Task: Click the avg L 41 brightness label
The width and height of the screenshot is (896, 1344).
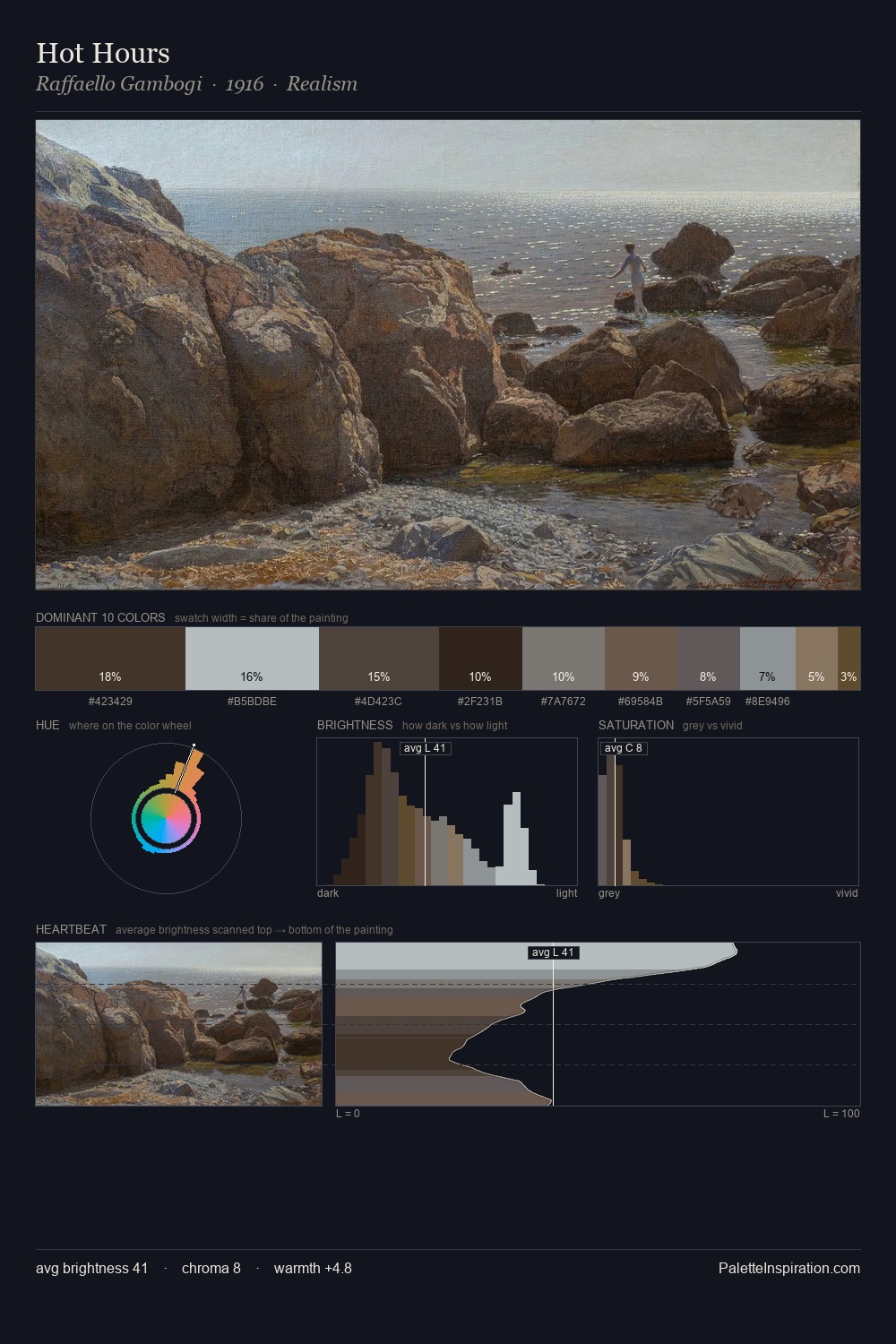Action: click(x=425, y=748)
